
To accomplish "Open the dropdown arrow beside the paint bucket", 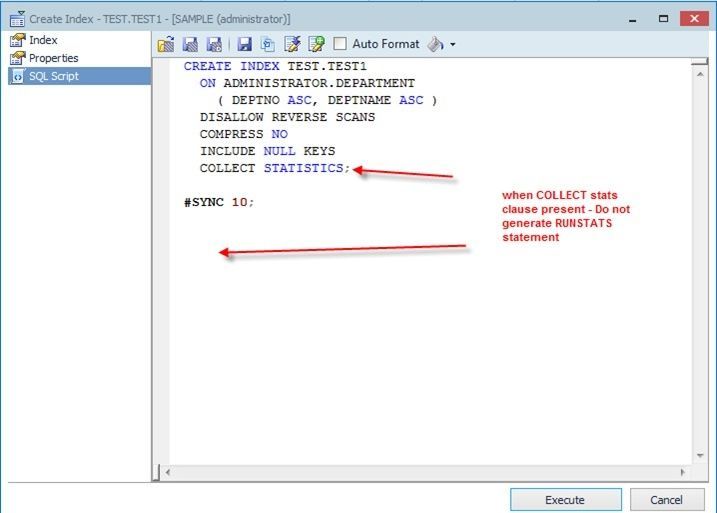I will pos(453,45).
